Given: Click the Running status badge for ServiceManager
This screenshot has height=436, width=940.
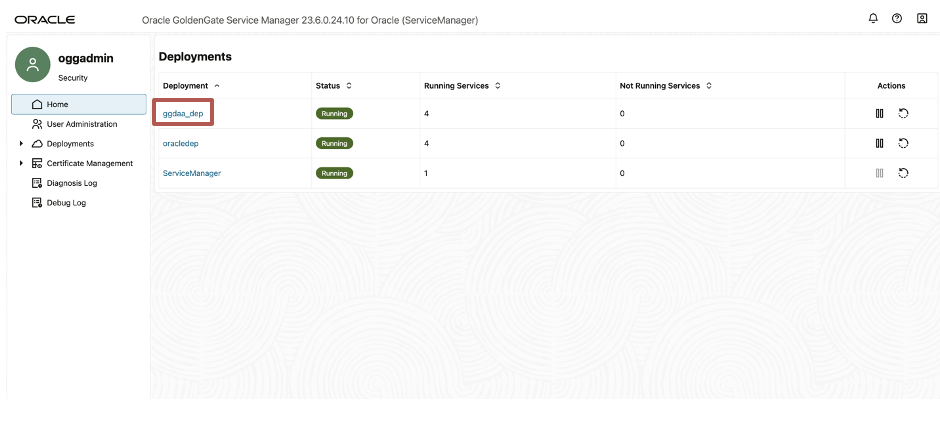Looking at the screenshot, I should point(335,173).
